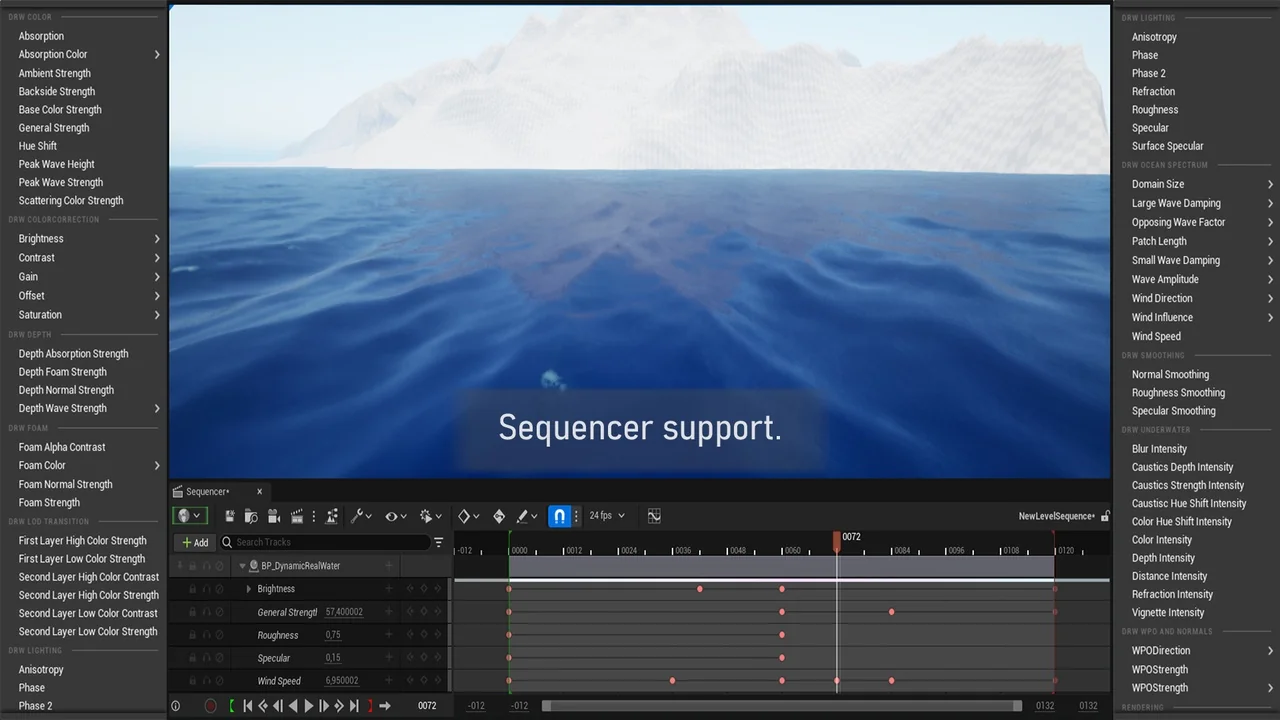Click the NewLevelSequence breadcrumb label
Screen dimensions: 1280x720
tap(1056, 516)
